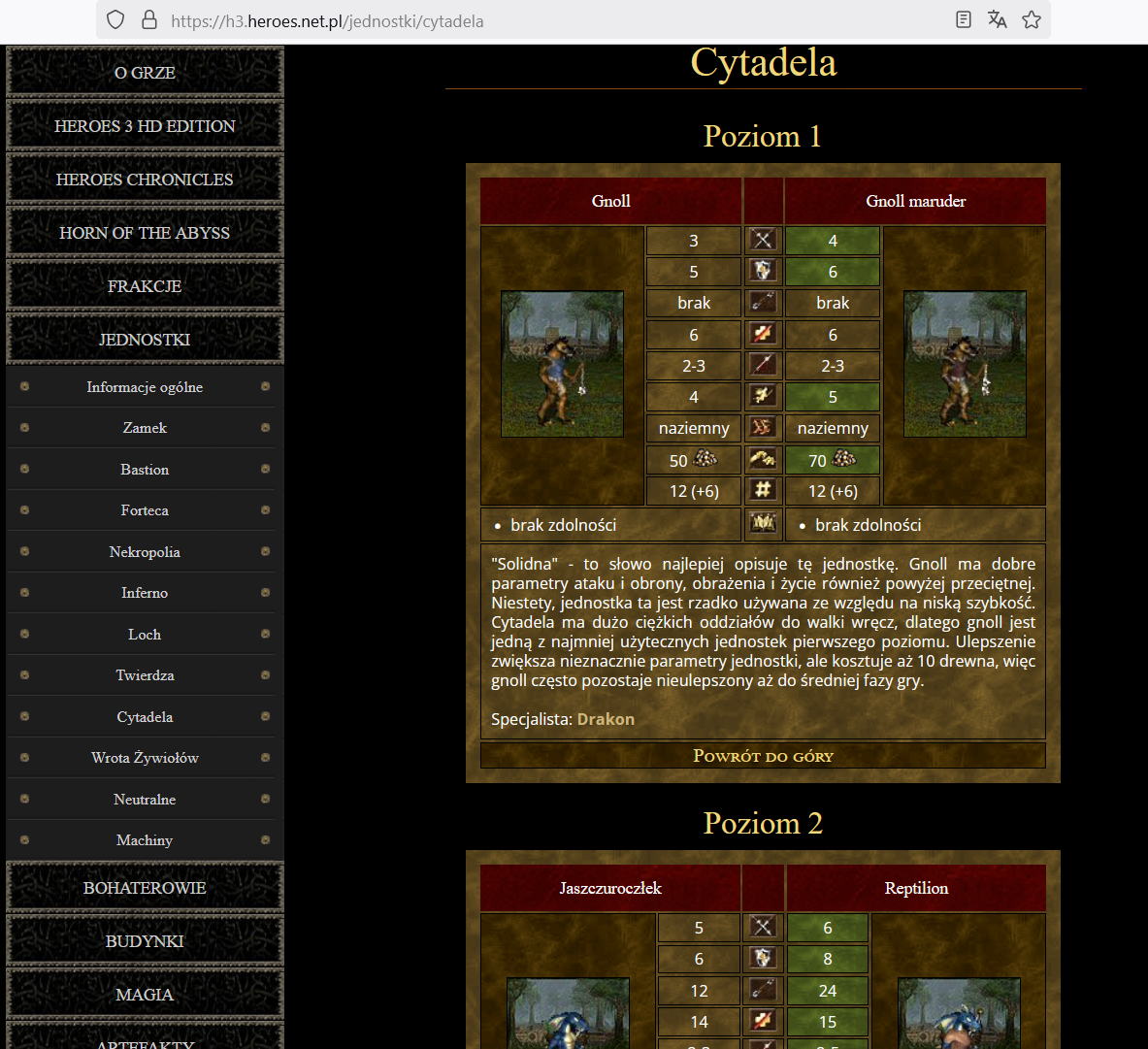Click the Reptilion column header
The width and height of the screenshot is (1148, 1049).
click(916, 888)
